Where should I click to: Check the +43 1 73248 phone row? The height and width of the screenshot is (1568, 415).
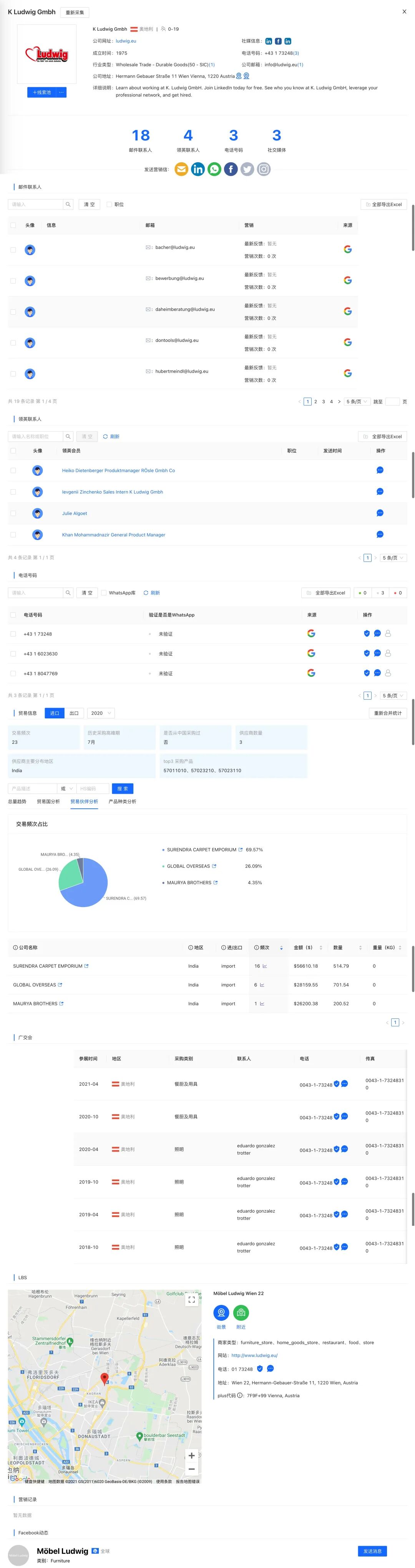click(x=13, y=634)
